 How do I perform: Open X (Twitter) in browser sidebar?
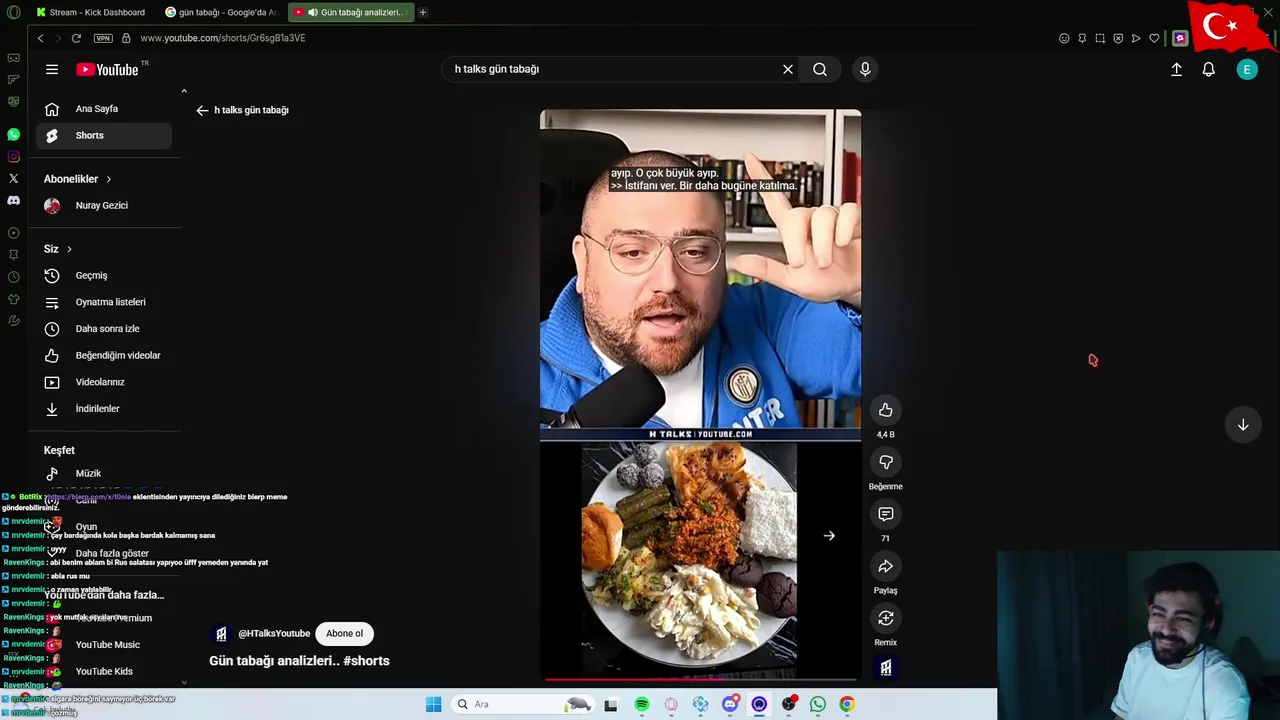[x=13, y=178]
